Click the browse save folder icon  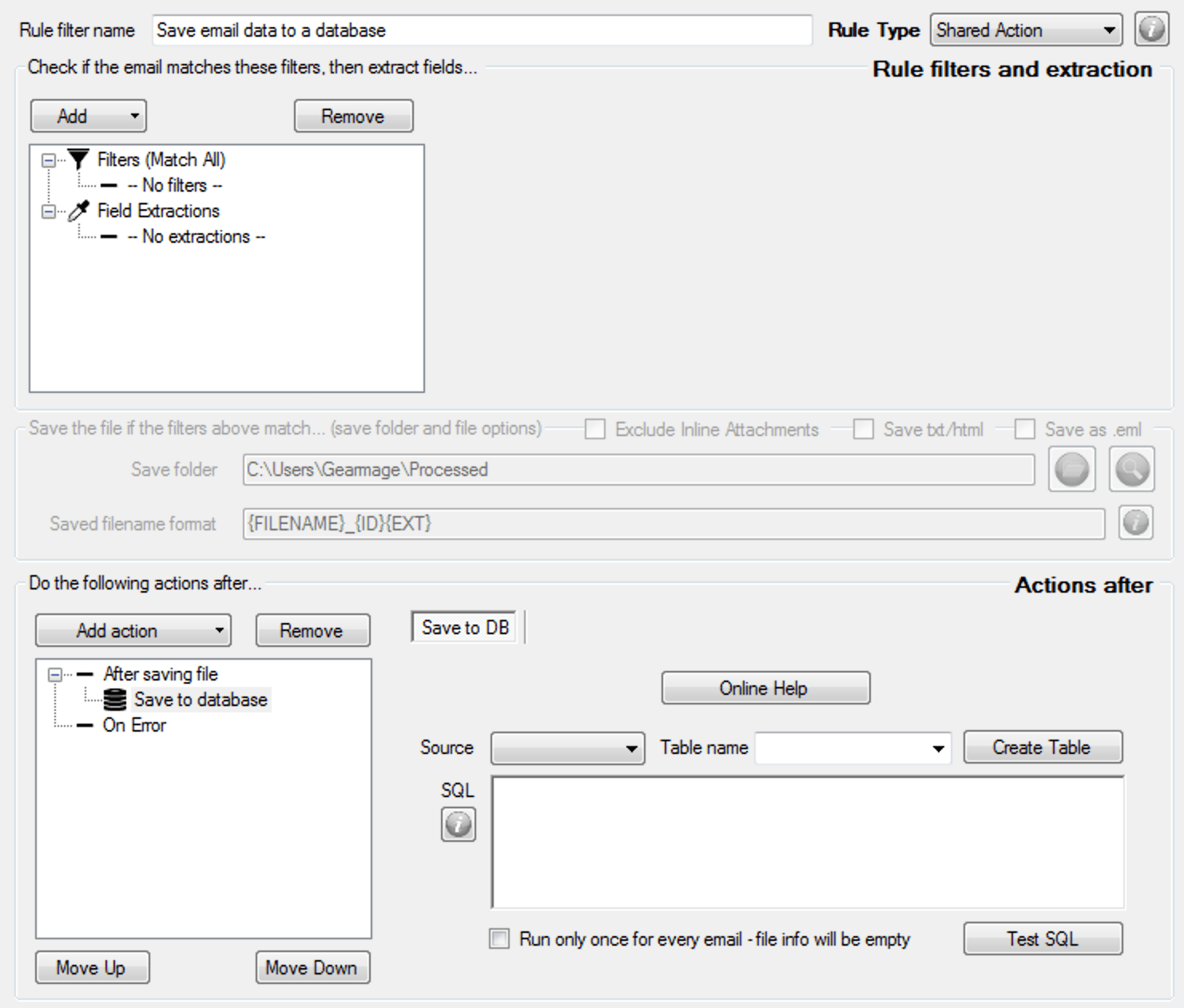1071,470
